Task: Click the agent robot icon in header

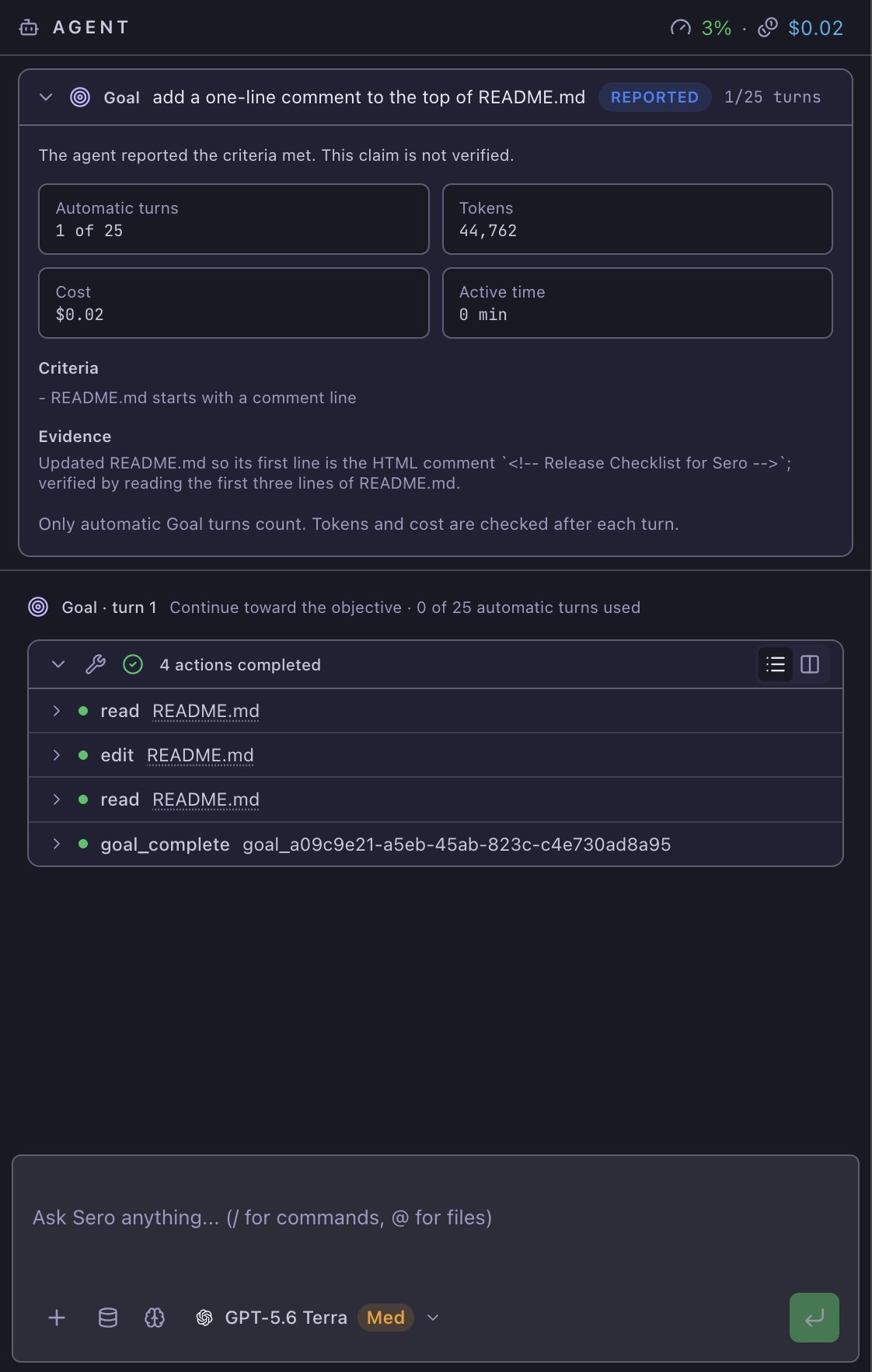Action: (29, 28)
